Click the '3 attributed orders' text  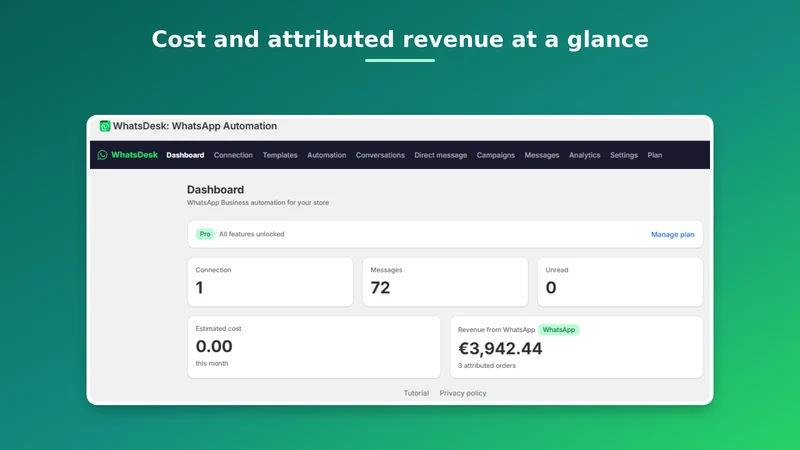click(x=487, y=366)
